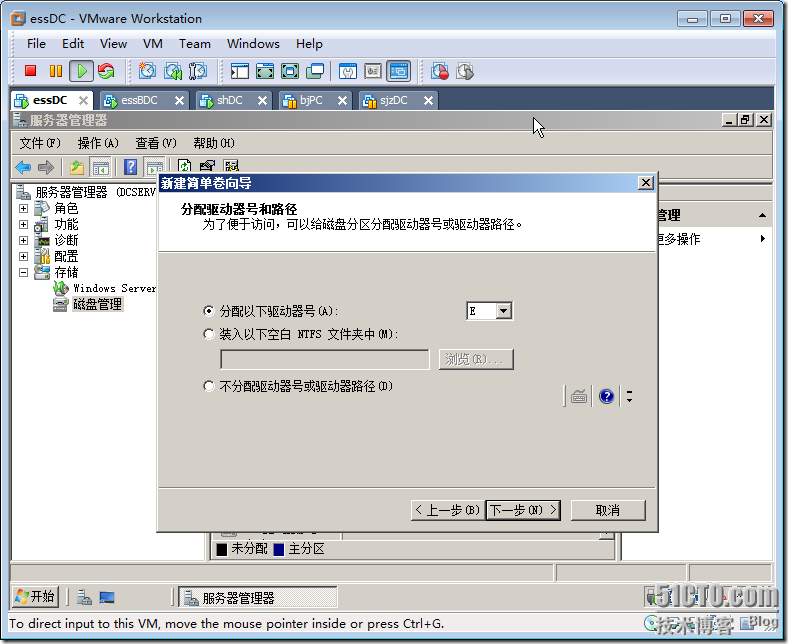Click the keyboard icon in language bar
The image size is (788, 644).
tap(579, 397)
